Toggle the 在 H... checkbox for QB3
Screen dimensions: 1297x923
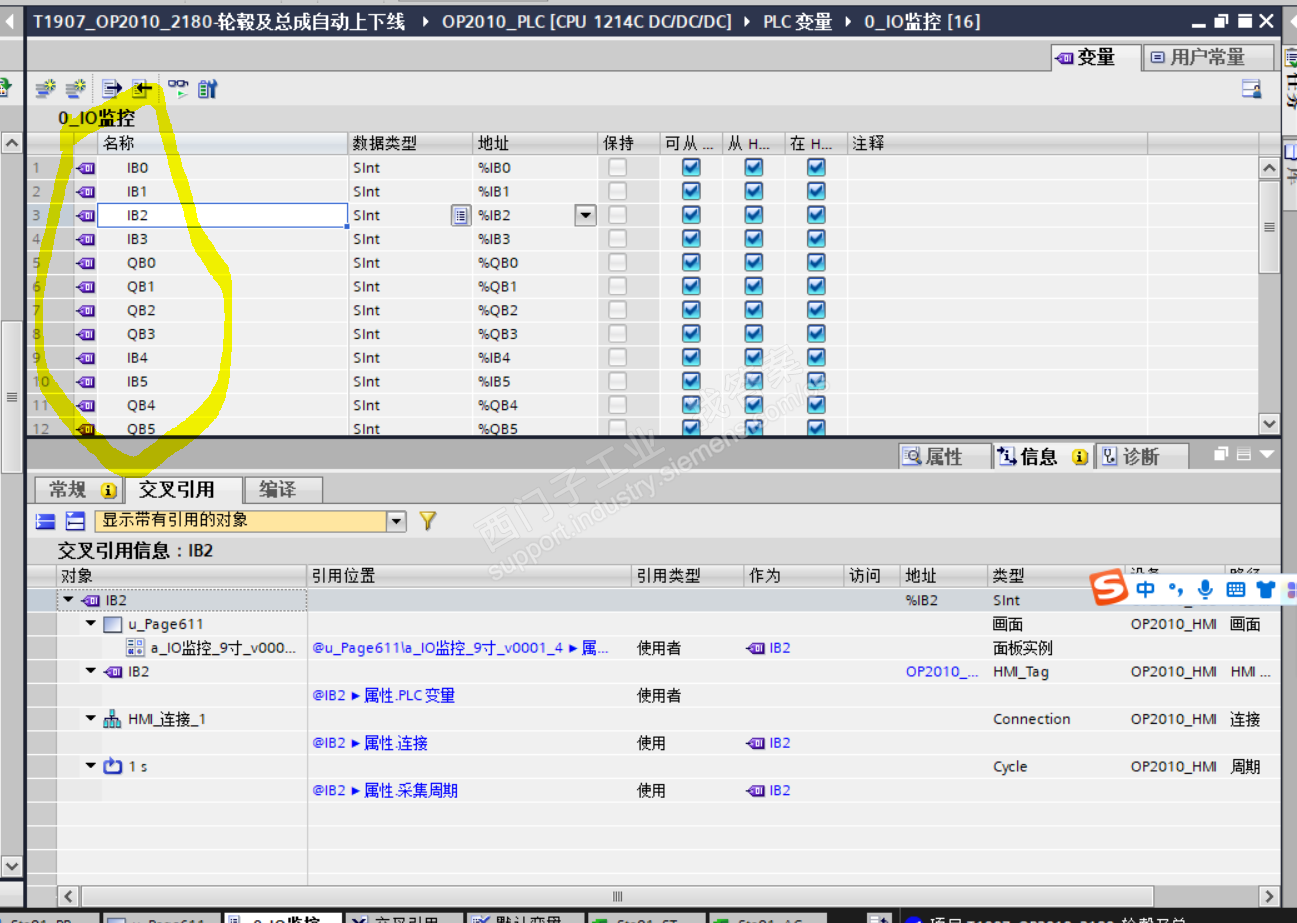point(816,334)
